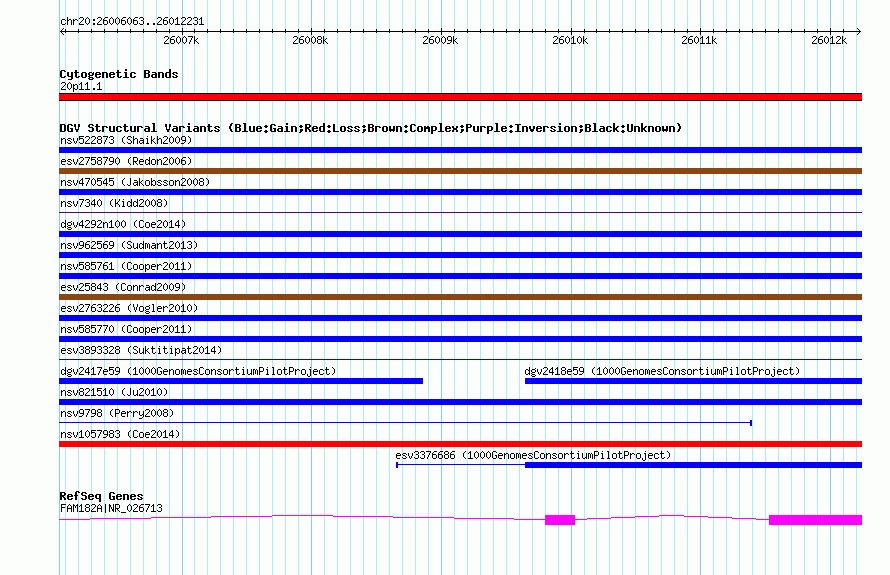Open the DGV Structural Variants track title
Viewport: 890px width, 575px height.
point(371,128)
